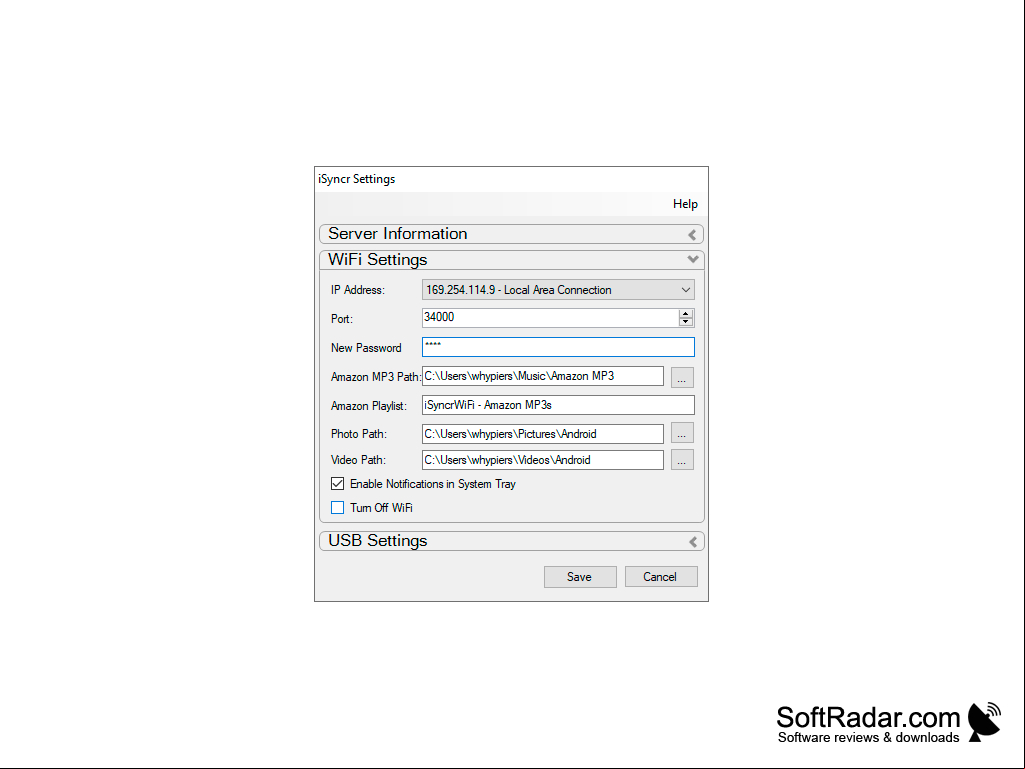Image resolution: width=1025 pixels, height=769 pixels.
Task: Expand the USB Settings section
Action: [693, 541]
